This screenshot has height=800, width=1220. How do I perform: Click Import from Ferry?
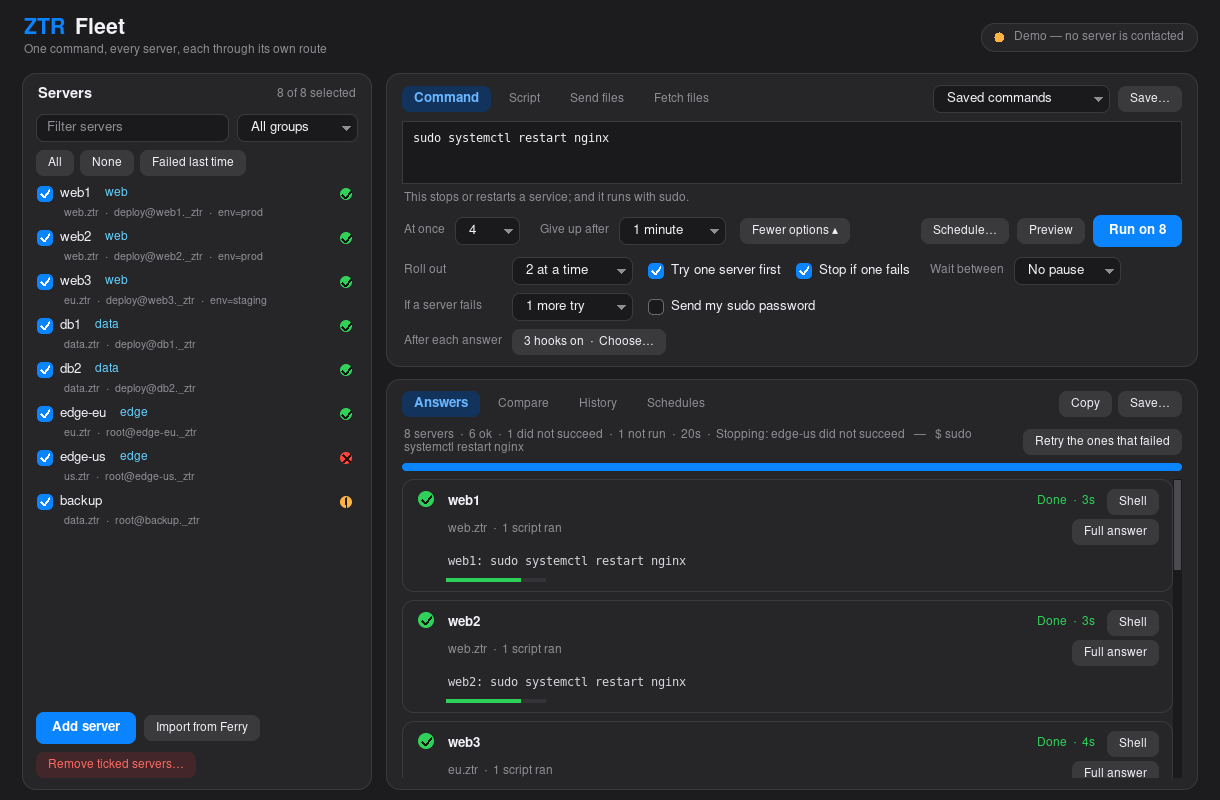click(x=202, y=728)
